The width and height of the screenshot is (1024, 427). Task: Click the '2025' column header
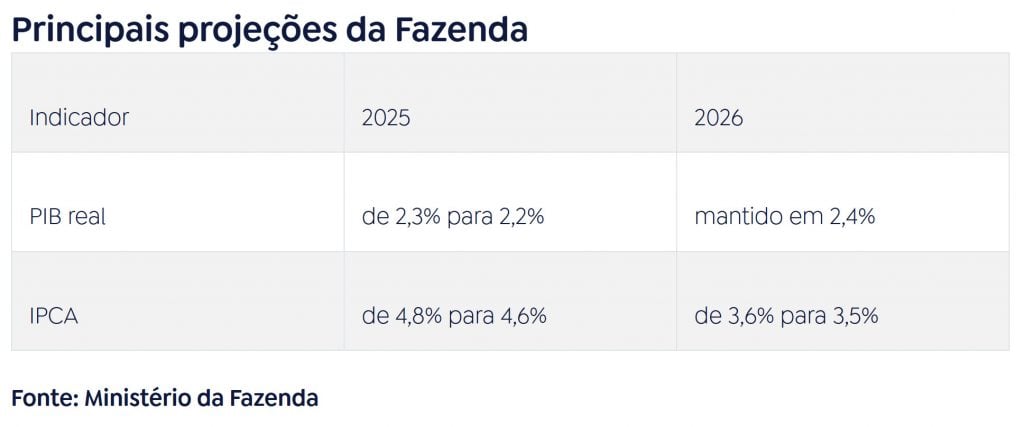[386, 117]
